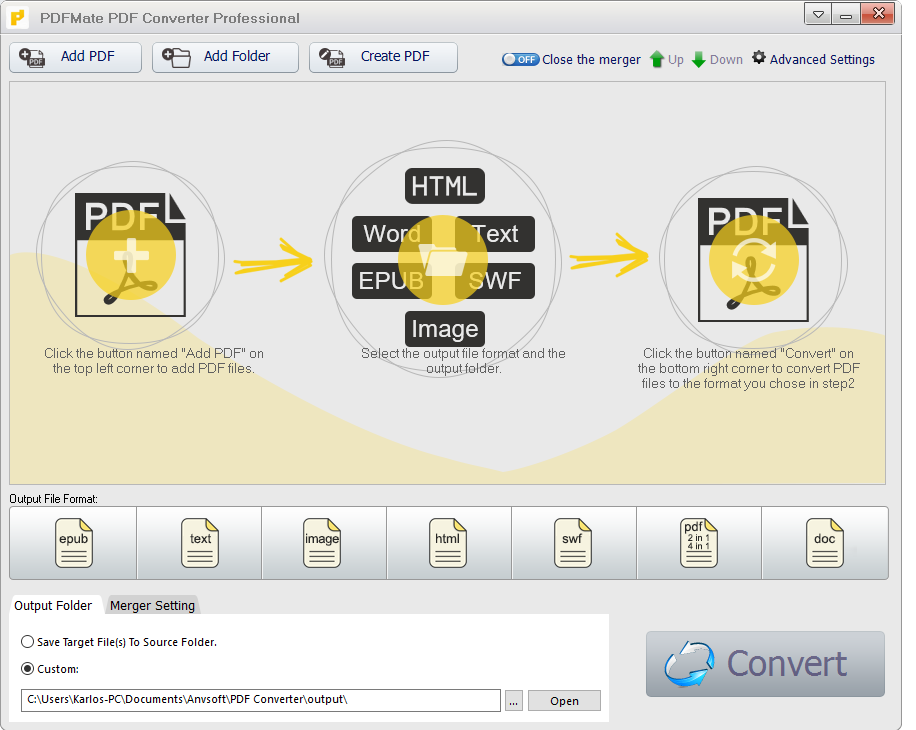The height and width of the screenshot is (730, 916).
Task: Open the output folder with the Open button
Action: pos(564,701)
